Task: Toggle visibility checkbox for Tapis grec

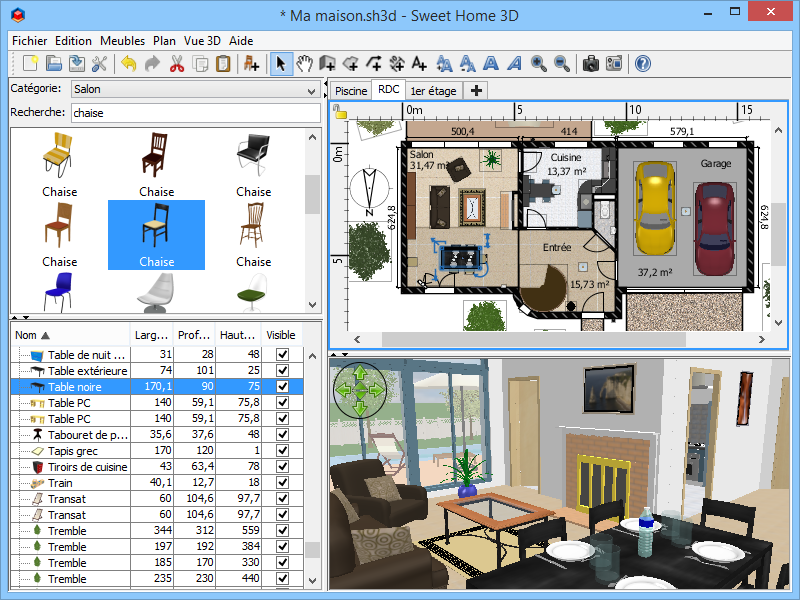Action: tap(282, 451)
